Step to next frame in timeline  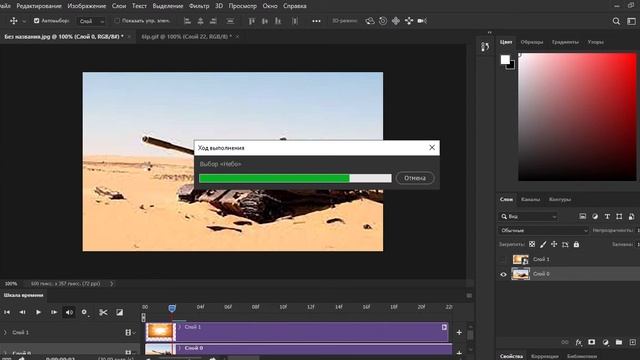54,312
